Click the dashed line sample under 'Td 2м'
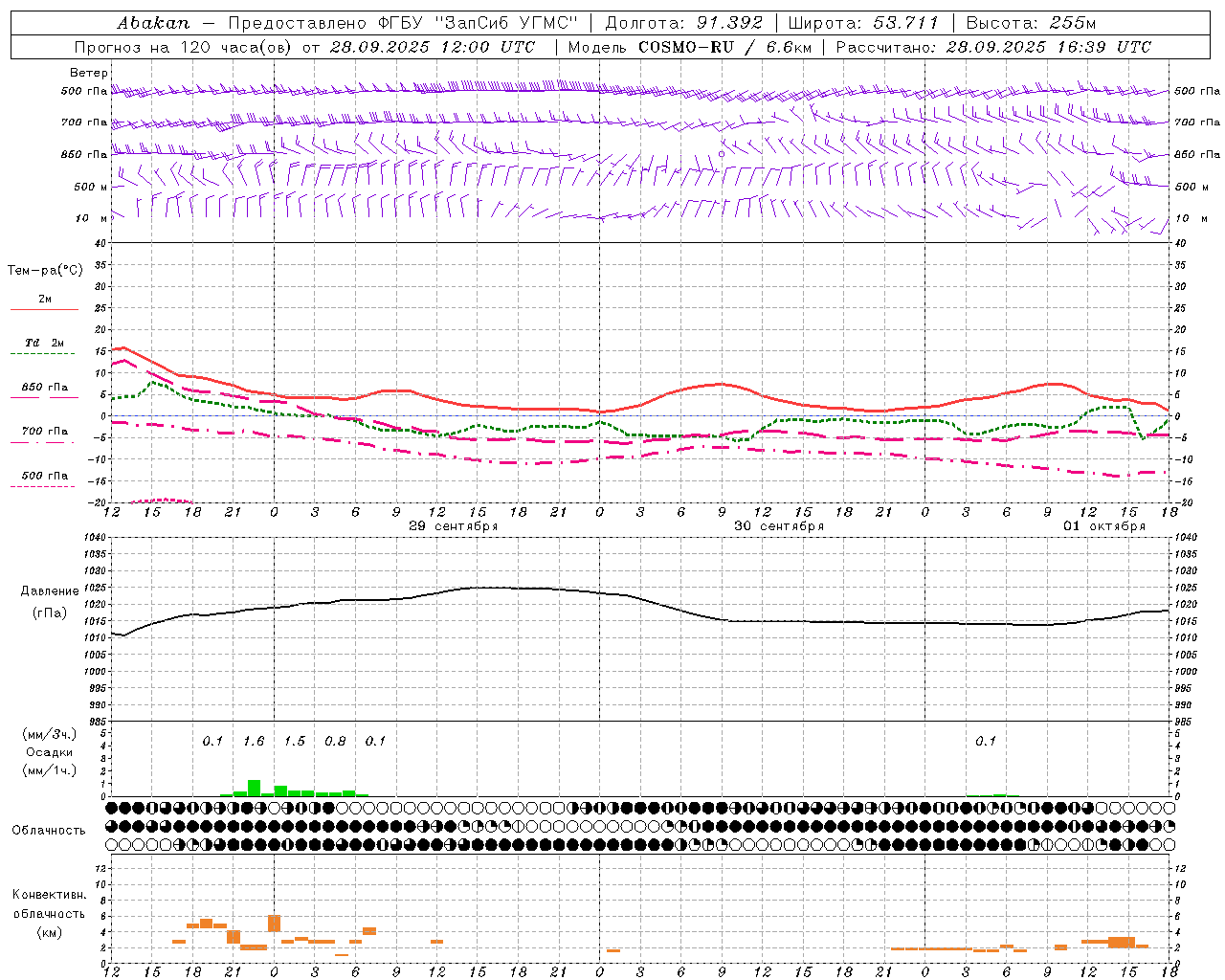This screenshot has width=1225, height=980. (x=44, y=354)
